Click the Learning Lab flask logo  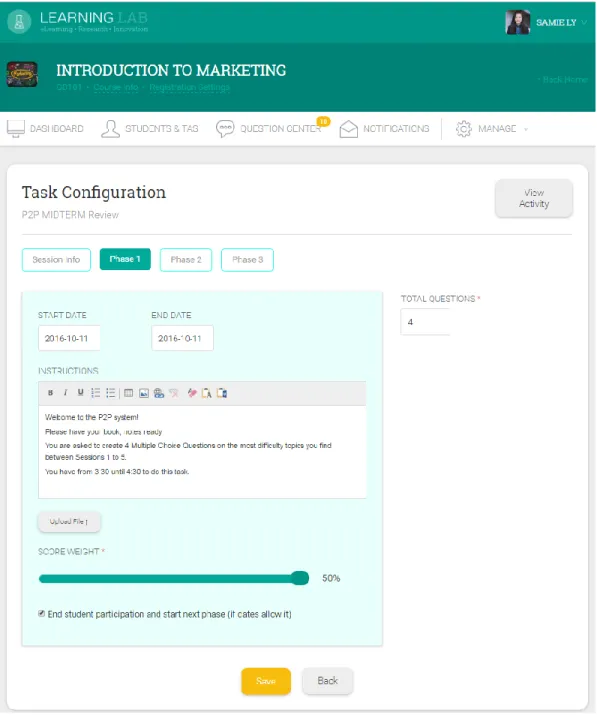coord(19,22)
